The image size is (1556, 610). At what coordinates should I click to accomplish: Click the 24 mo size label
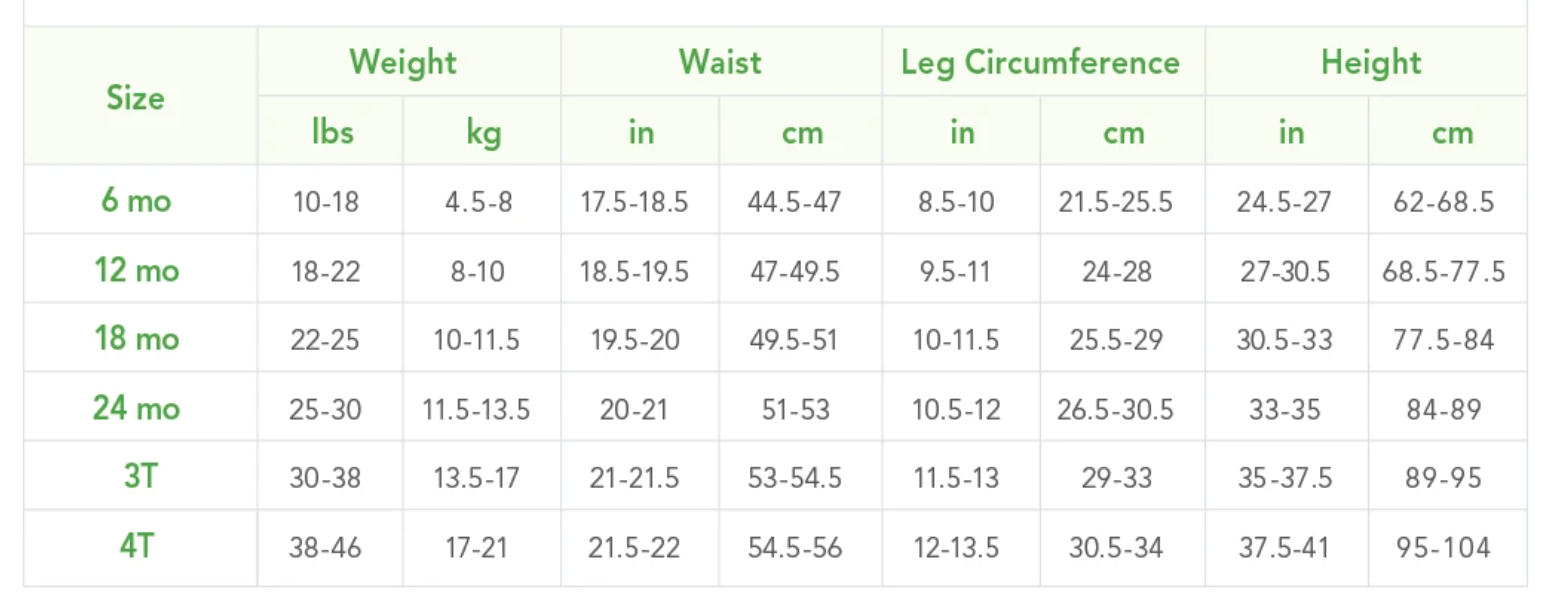pyautogui.click(x=136, y=408)
